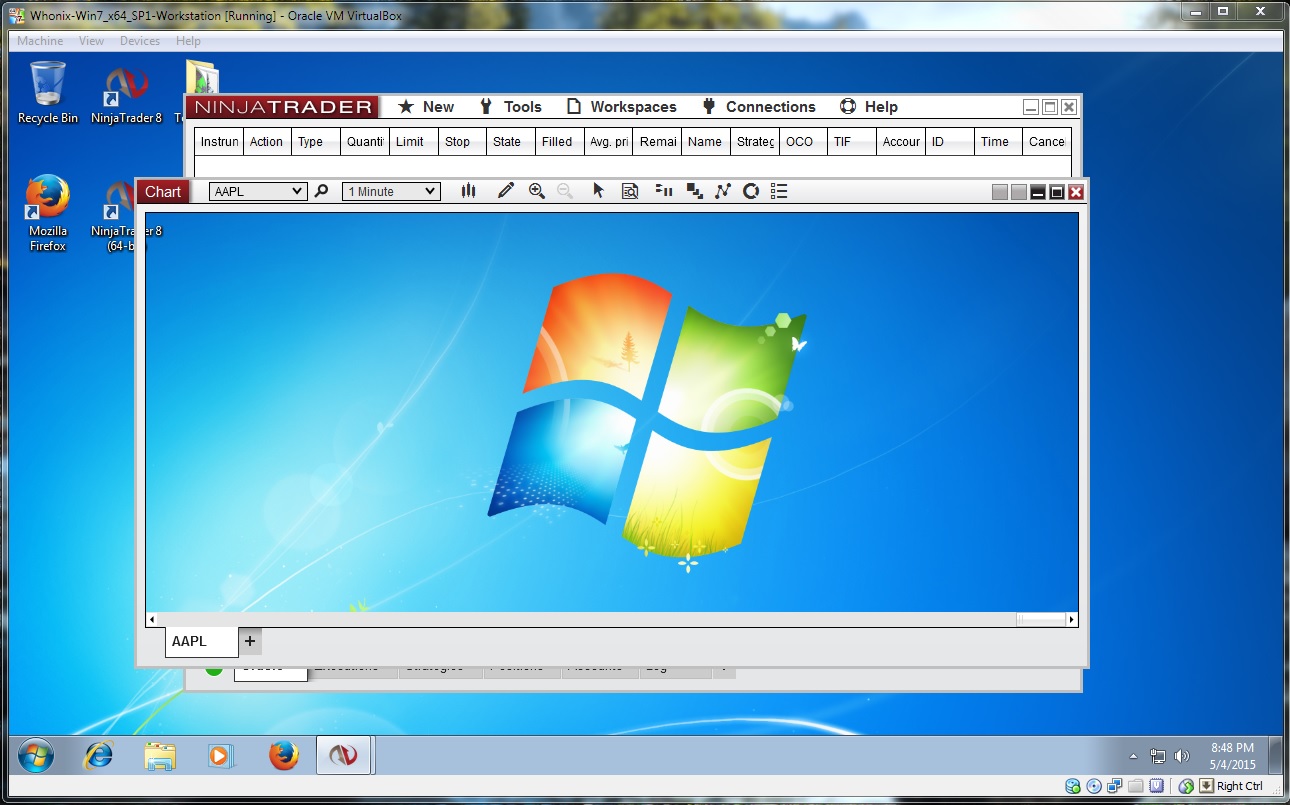
Task: Select the pencil drawing tools icon
Action: pos(506,191)
